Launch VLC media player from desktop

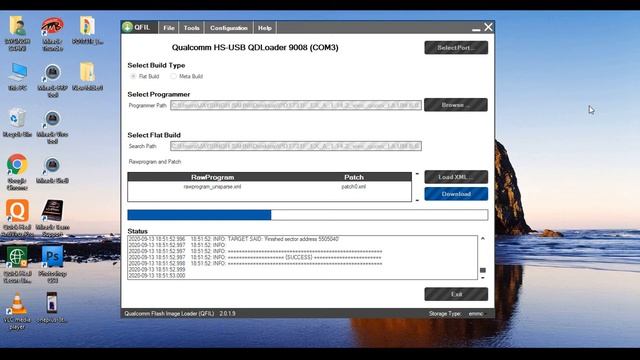tap(17, 311)
